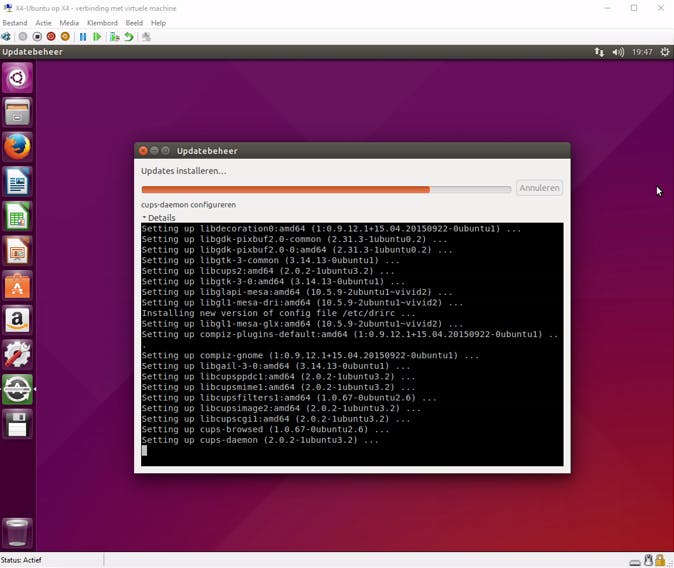Screen dimensions: 674x568
Task: Click the 'Setting up compiz-gnome' output line
Action: (x=310, y=355)
